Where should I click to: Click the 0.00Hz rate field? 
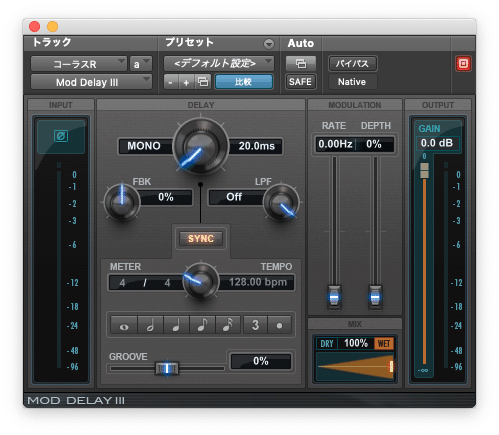coord(335,144)
